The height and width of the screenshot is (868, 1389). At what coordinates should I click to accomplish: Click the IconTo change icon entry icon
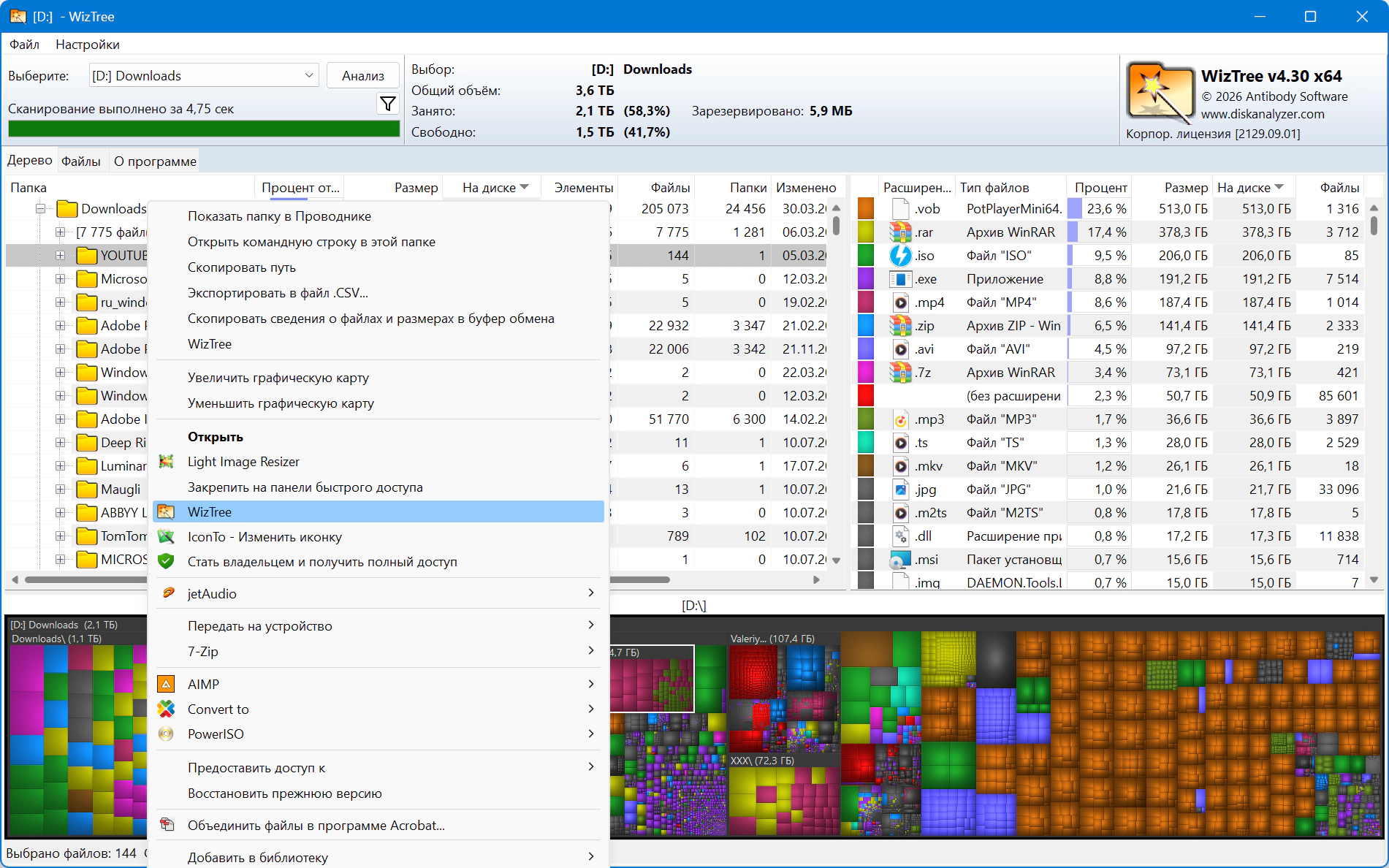click(x=167, y=537)
